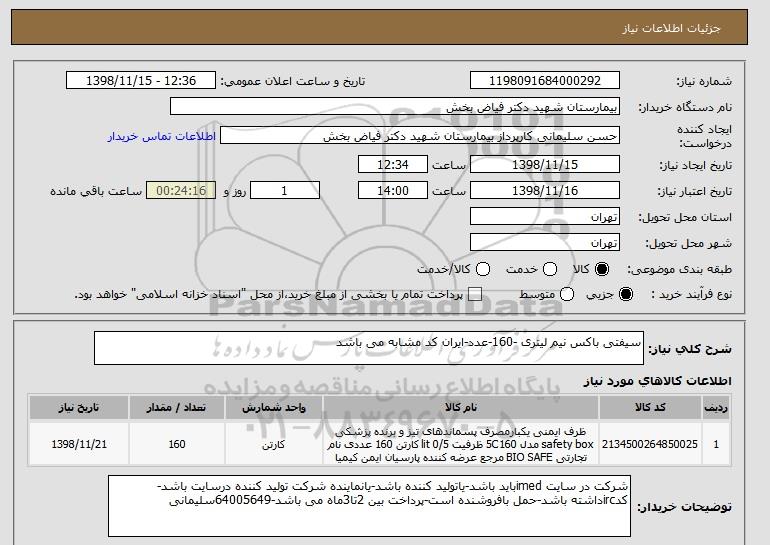Click the نام کالا column header
Viewport: 770px width, 545px height.
[461, 408]
